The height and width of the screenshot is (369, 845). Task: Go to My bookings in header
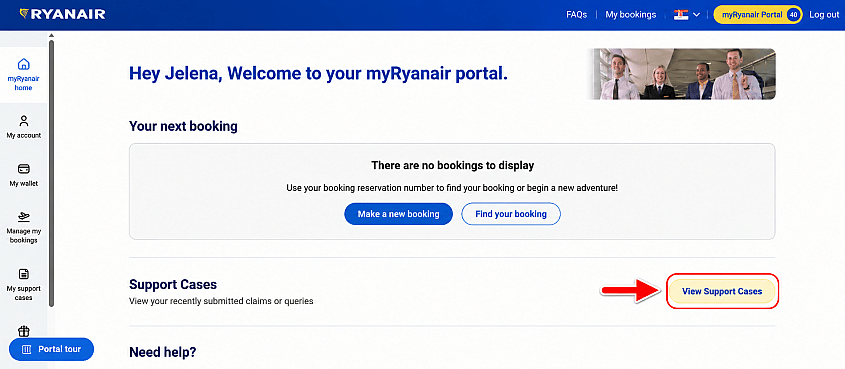tap(631, 15)
